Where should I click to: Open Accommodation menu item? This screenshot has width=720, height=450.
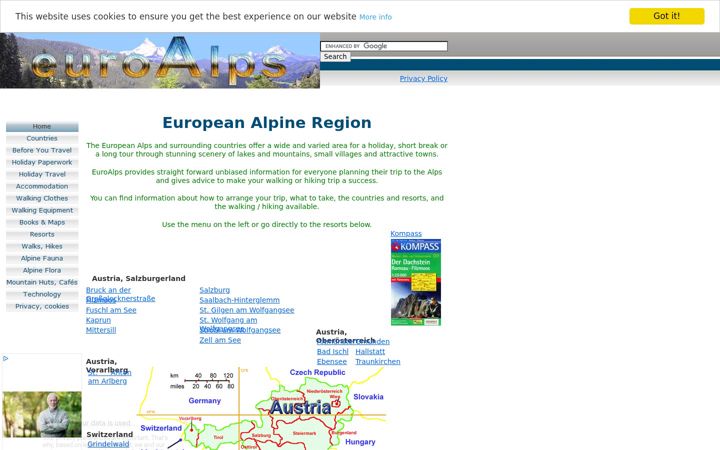[42, 186]
